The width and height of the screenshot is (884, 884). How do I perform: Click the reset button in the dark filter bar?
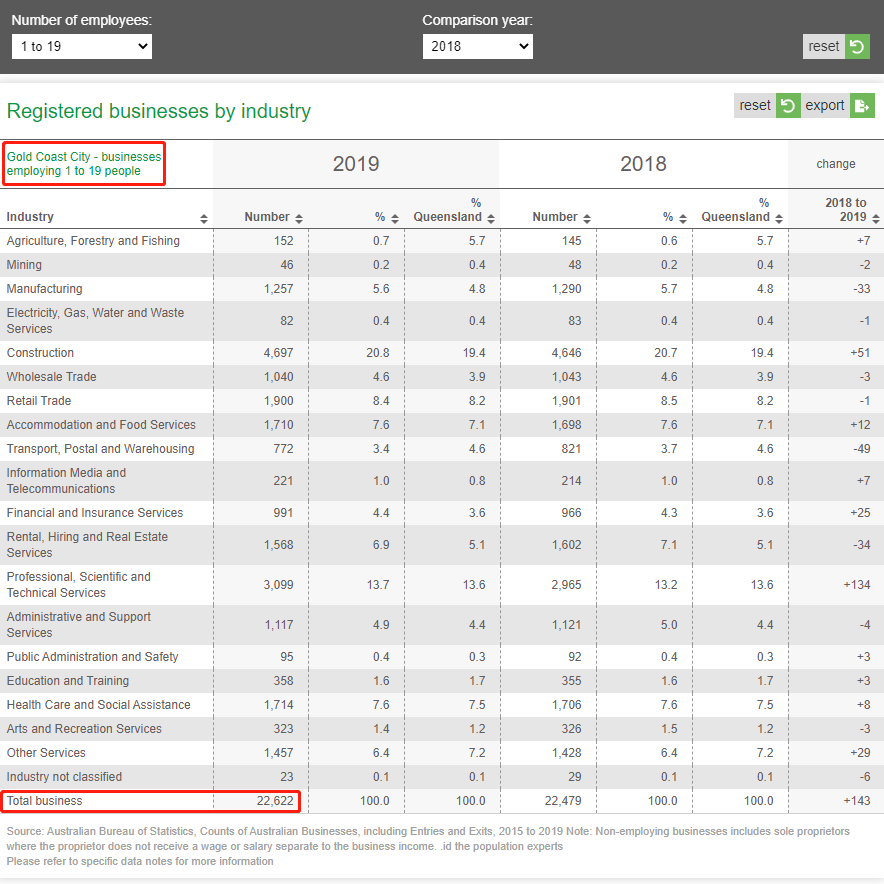click(x=836, y=46)
